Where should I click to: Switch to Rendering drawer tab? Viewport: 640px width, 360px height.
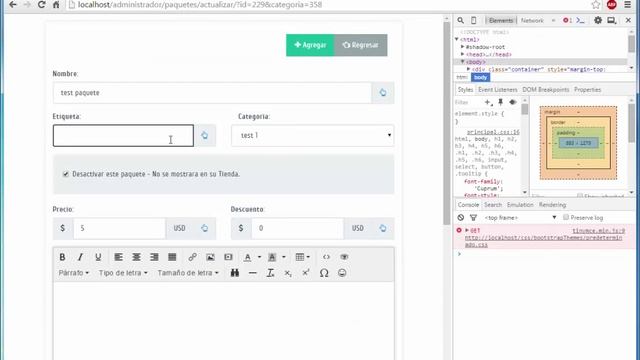(552, 205)
